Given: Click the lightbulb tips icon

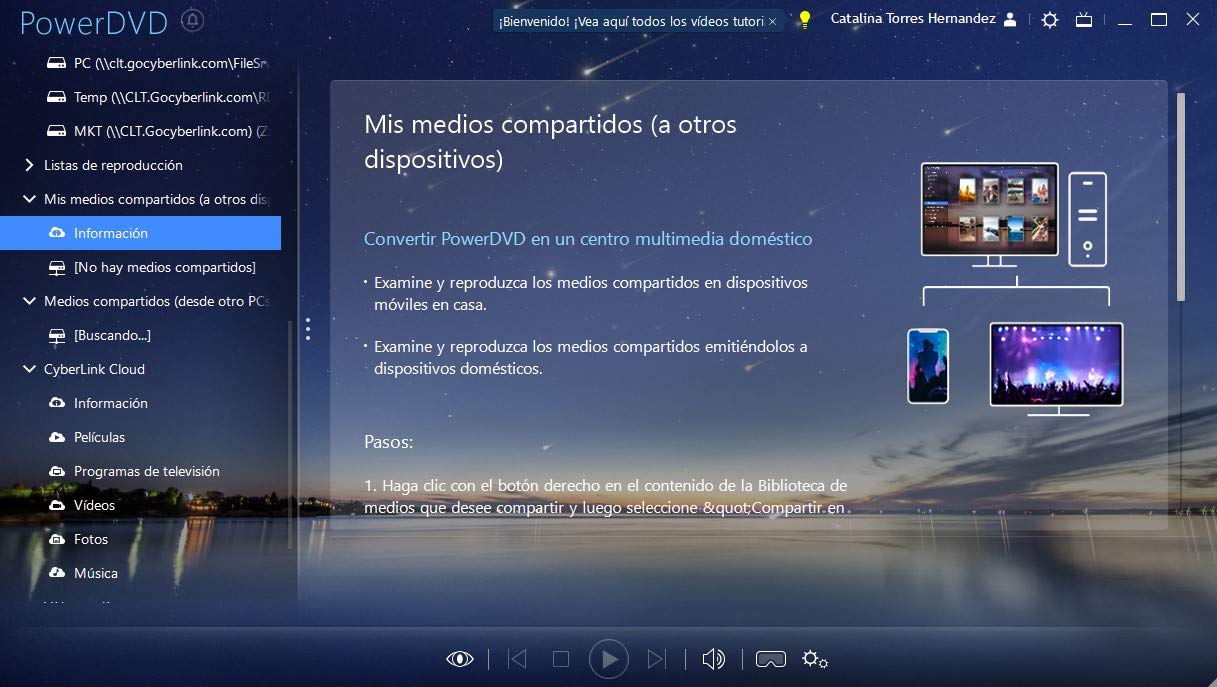Looking at the screenshot, I should tap(804, 20).
